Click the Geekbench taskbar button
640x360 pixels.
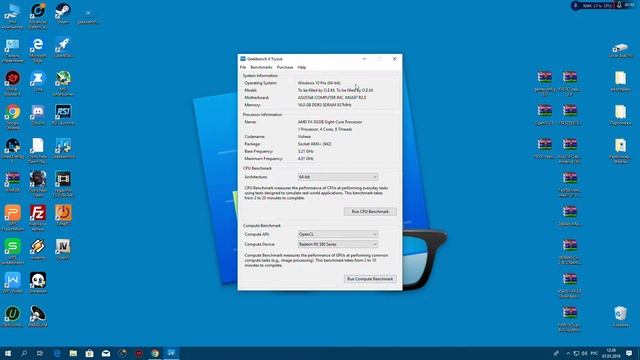pos(171,353)
